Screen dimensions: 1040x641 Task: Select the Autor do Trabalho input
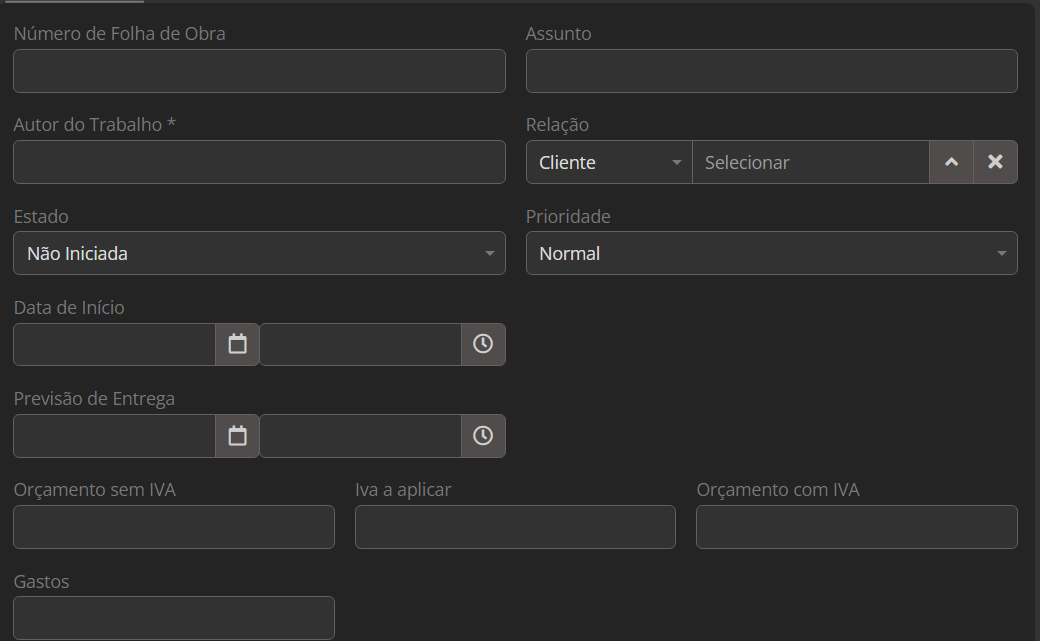point(259,162)
